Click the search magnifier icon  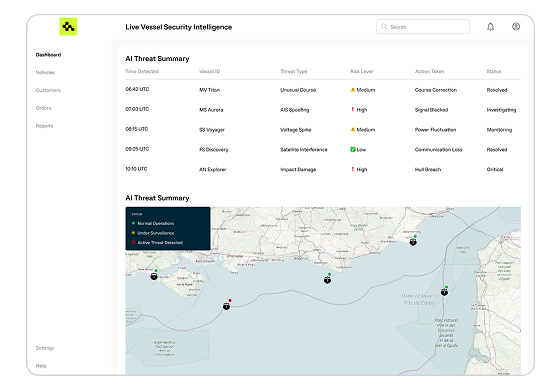click(x=384, y=26)
